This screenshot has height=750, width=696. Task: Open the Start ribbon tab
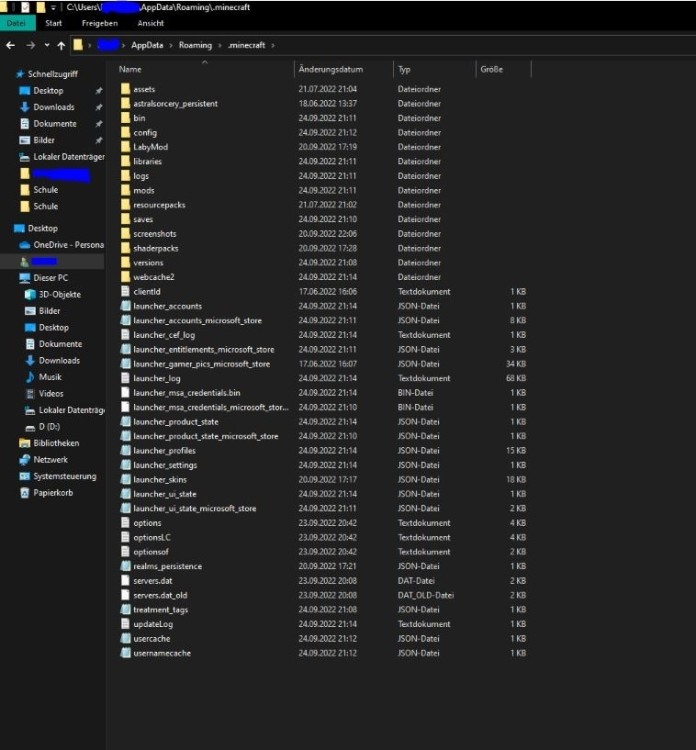coord(54,23)
